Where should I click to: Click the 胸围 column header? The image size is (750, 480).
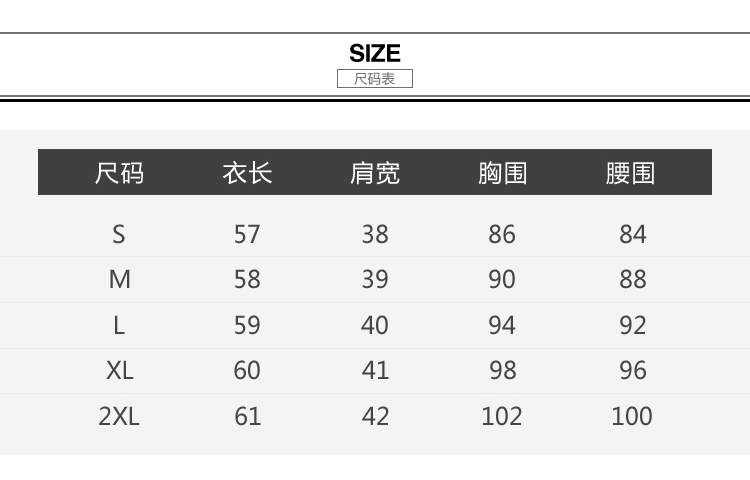[x=502, y=173]
